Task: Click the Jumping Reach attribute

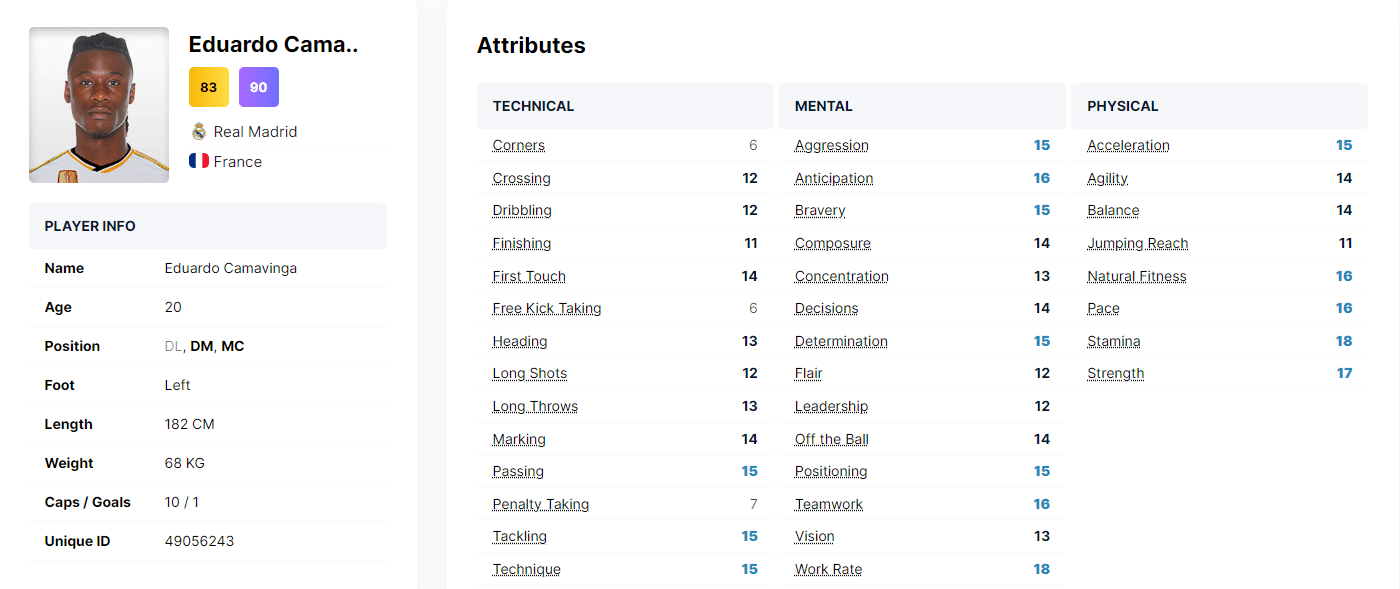Action: pos(1137,243)
